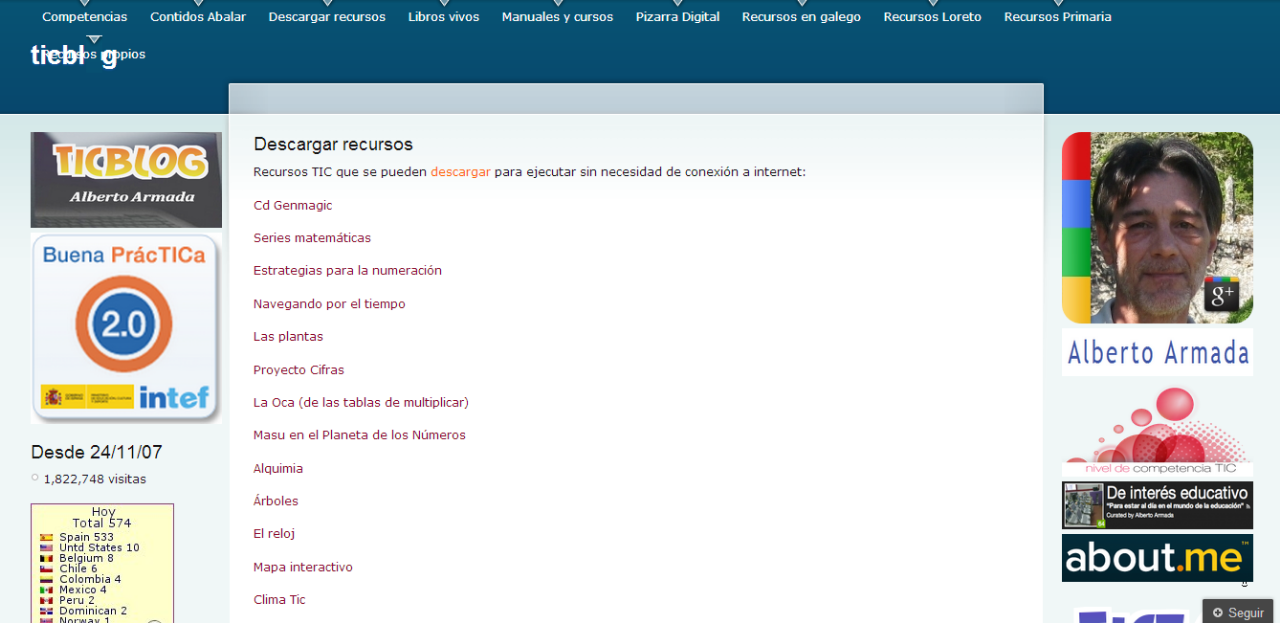Select Pizarra Digital in the navigation bar

(677, 17)
